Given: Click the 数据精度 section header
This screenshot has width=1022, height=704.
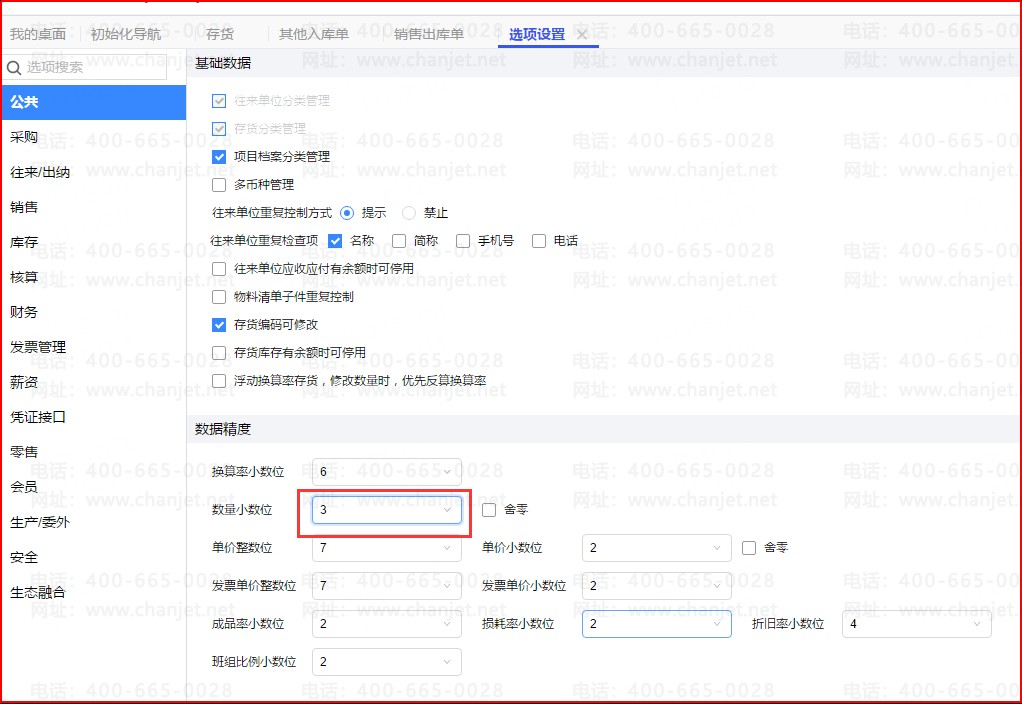Looking at the screenshot, I should (223, 430).
